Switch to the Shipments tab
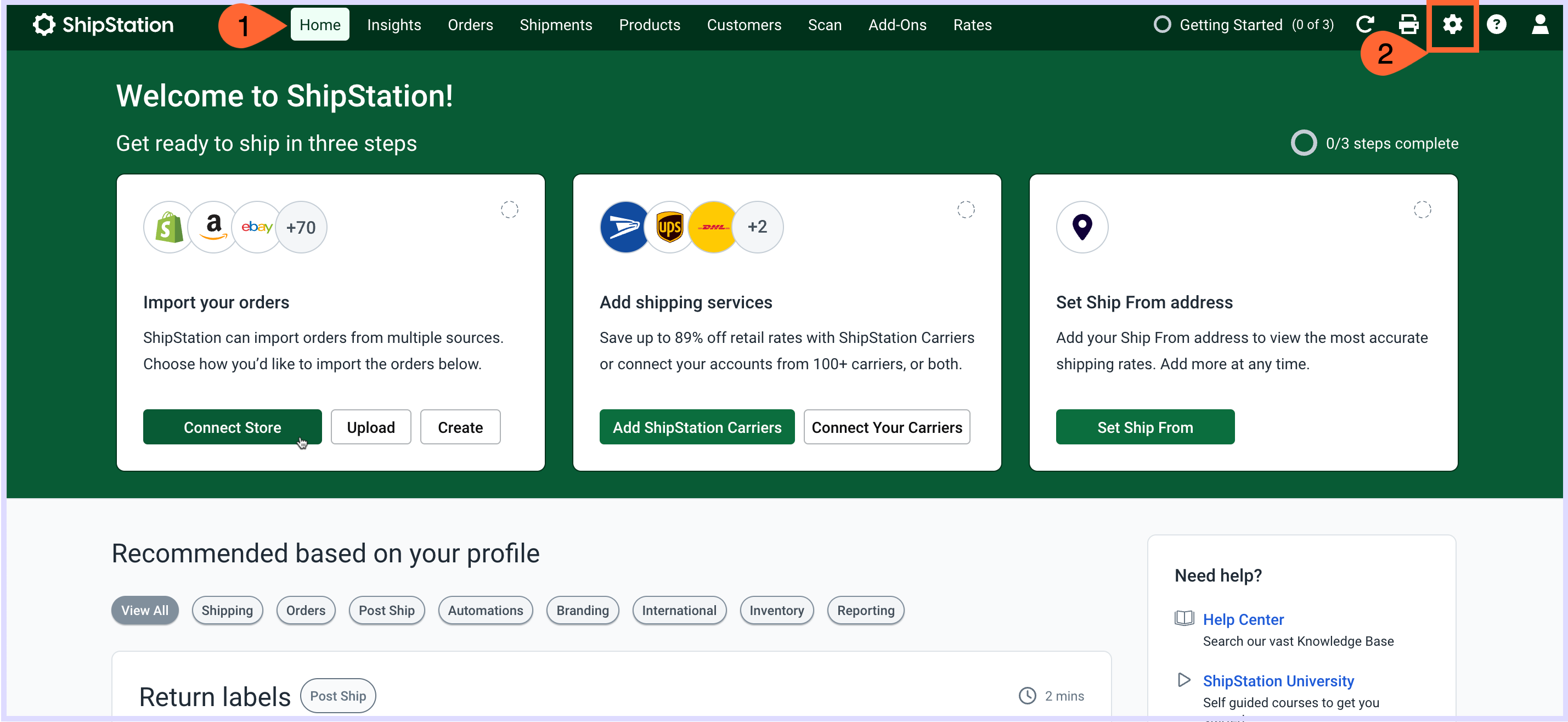This screenshot has width=1568, height=722. 556,24
